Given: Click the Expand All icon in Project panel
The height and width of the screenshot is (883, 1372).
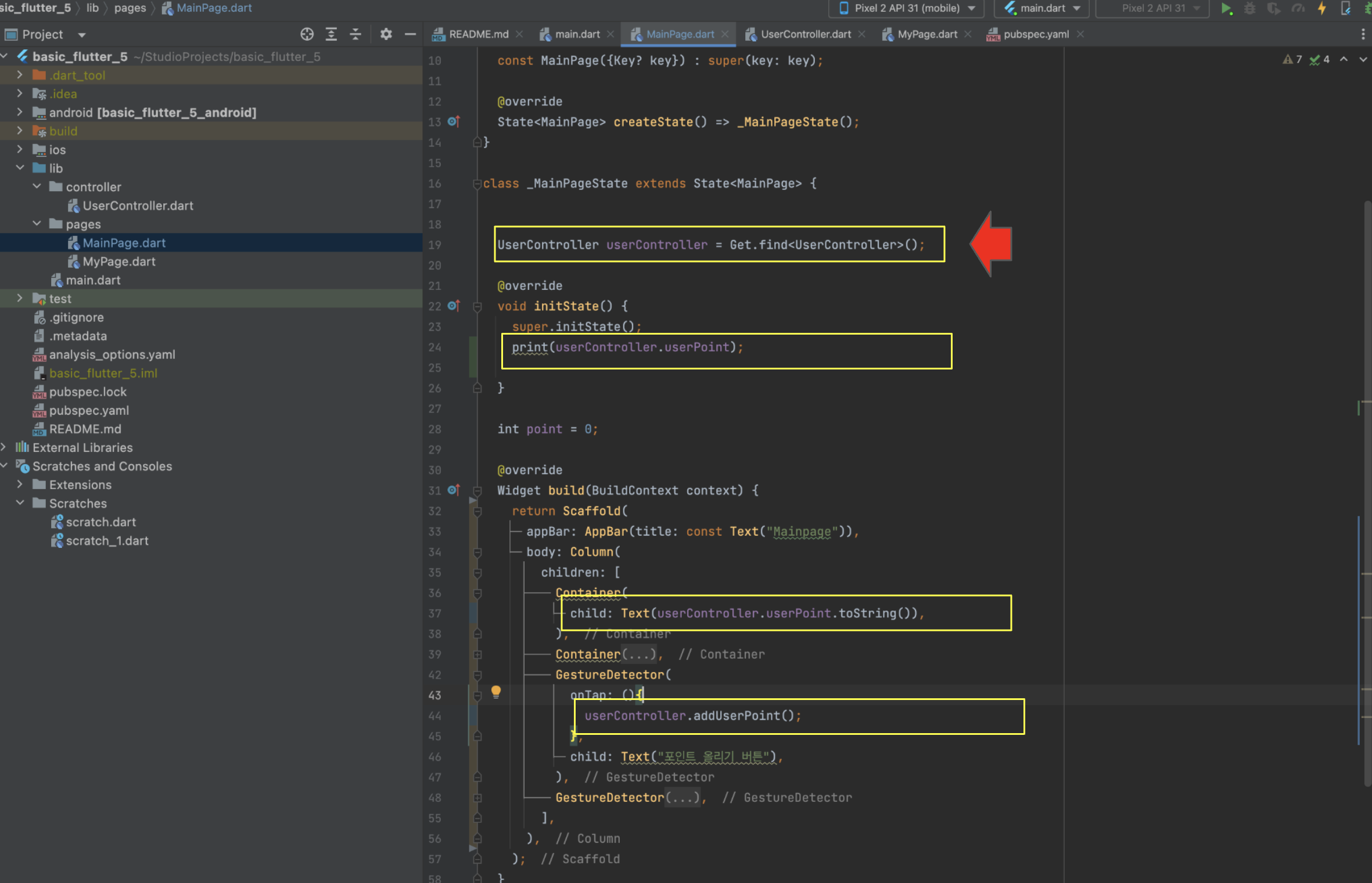Looking at the screenshot, I should tap(331, 34).
